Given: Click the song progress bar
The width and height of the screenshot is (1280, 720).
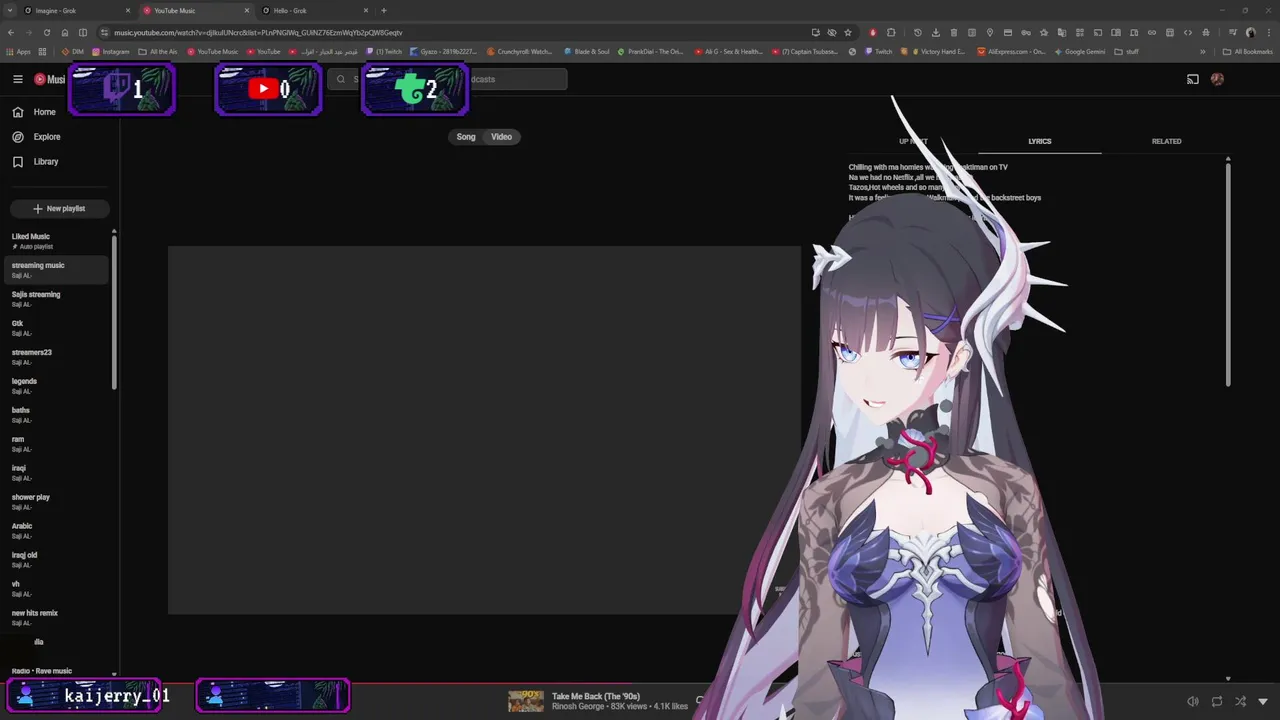Looking at the screenshot, I should 640,684.
